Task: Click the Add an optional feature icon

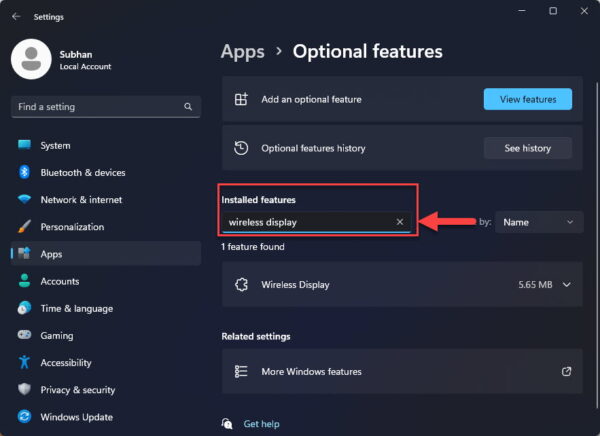Action: 240,99
